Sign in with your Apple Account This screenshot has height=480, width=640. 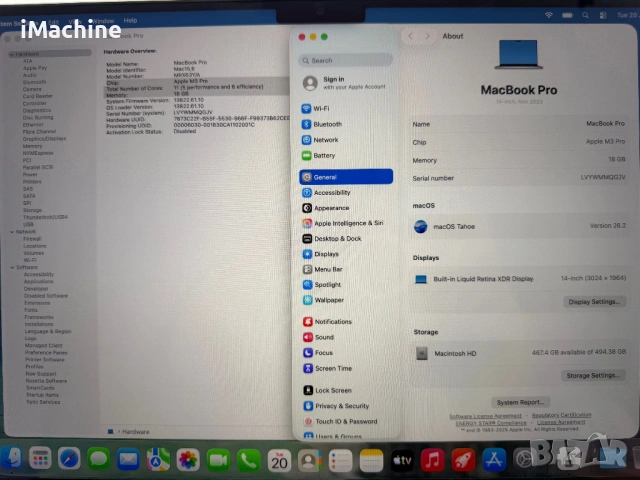(346, 83)
